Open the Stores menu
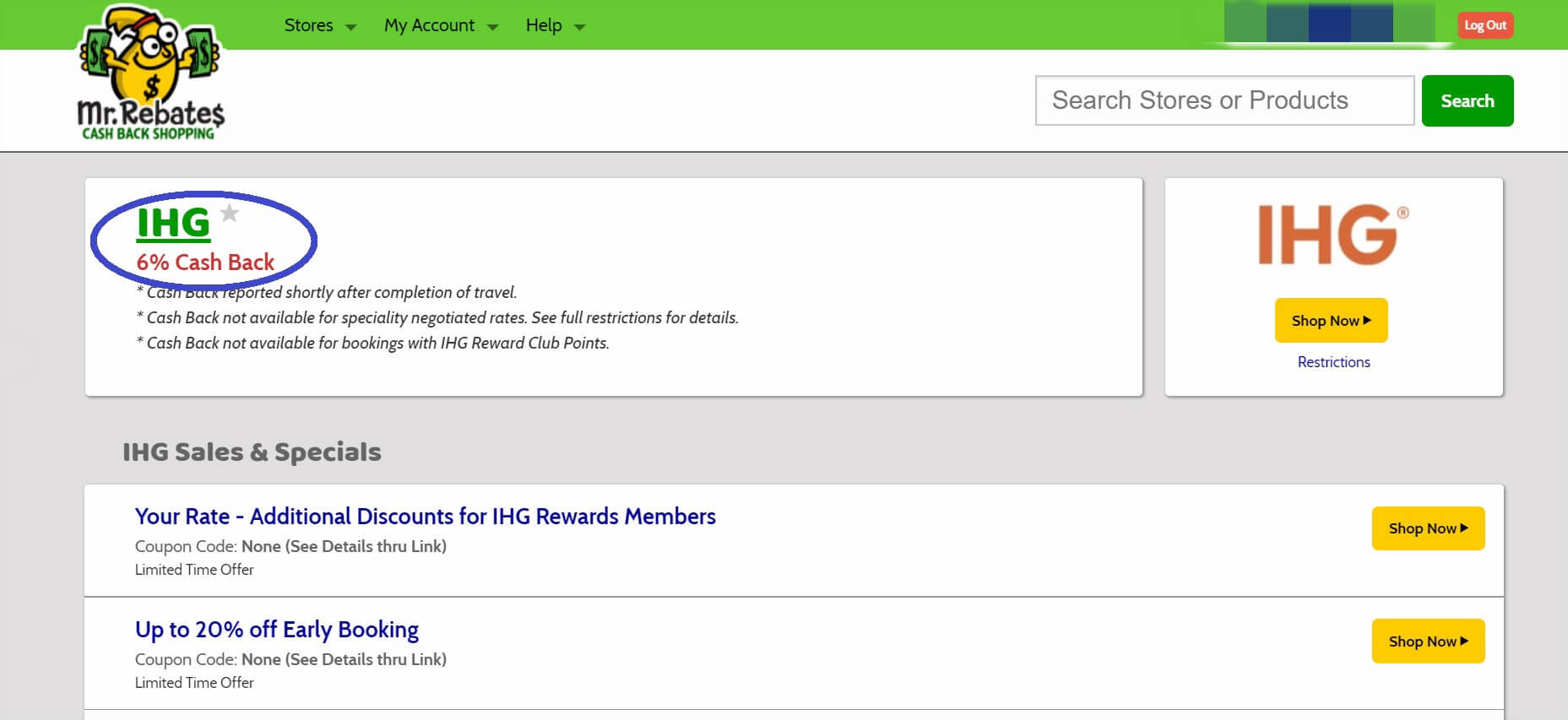The image size is (1568, 720). 308,25
